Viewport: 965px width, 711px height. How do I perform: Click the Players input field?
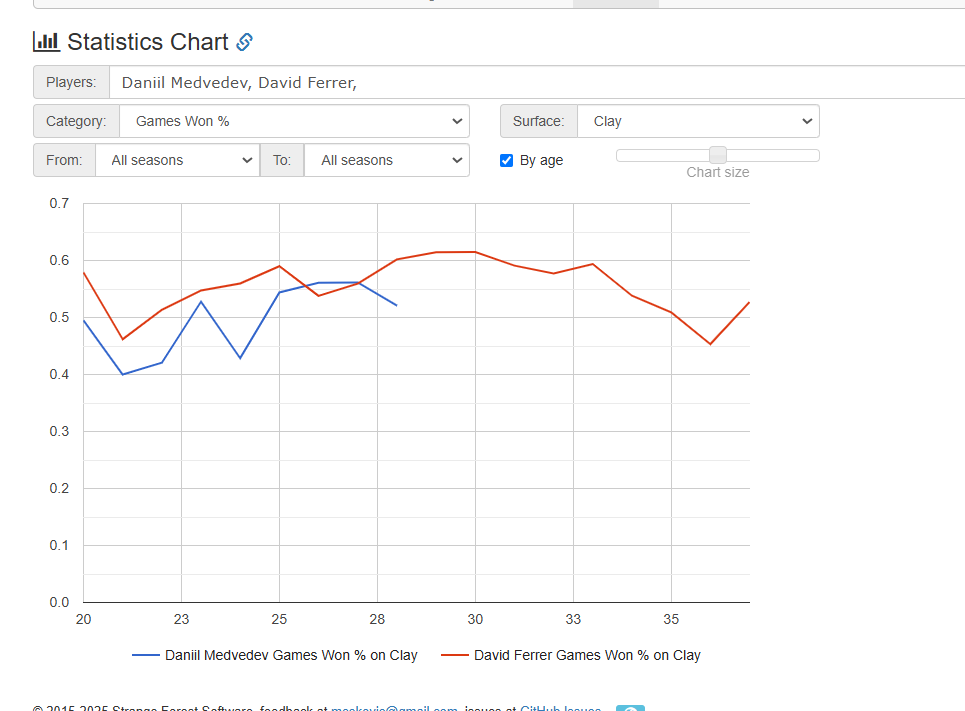(x=537, y=82)
